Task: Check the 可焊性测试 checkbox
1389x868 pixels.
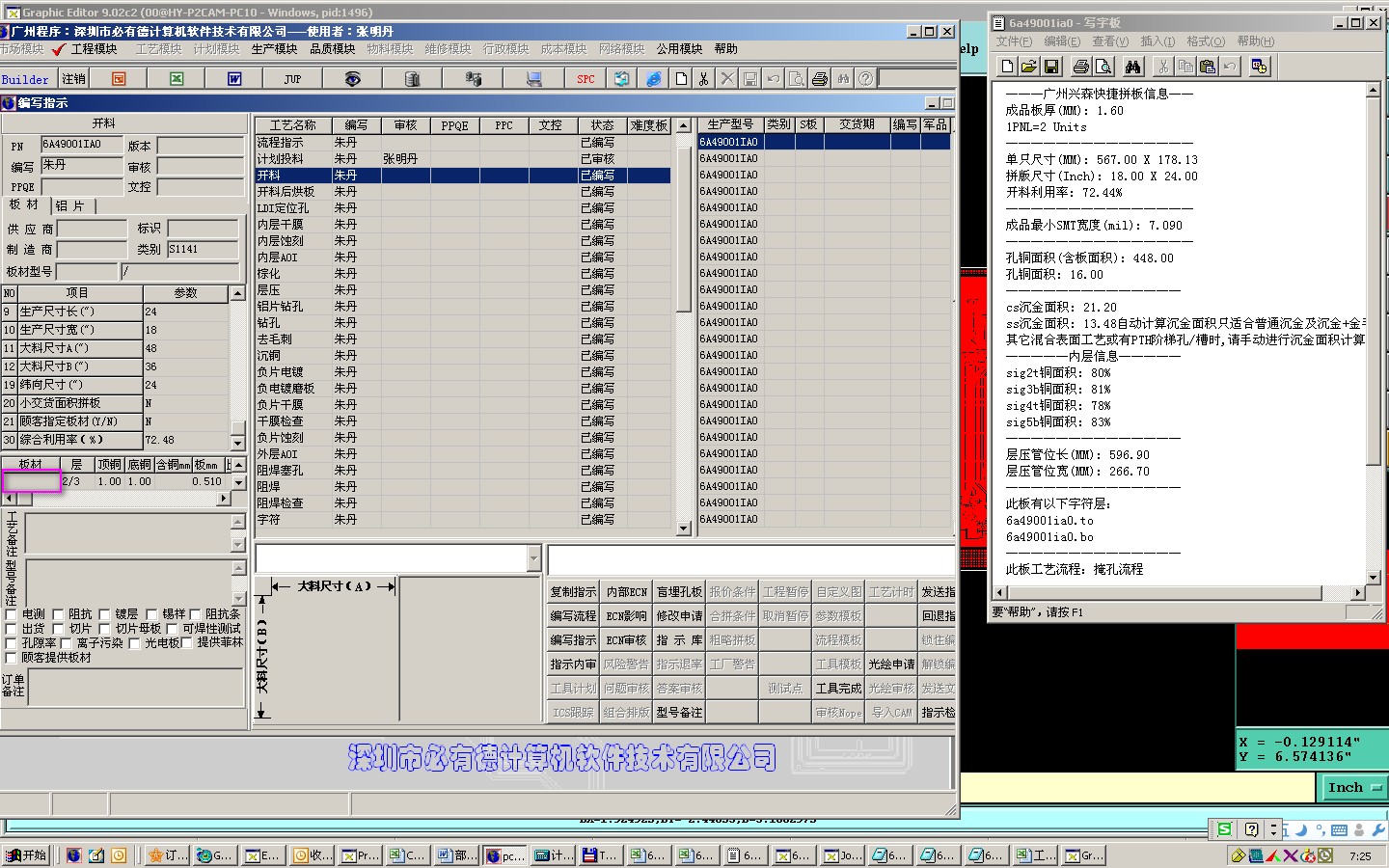Action: [x=173, y=629]
